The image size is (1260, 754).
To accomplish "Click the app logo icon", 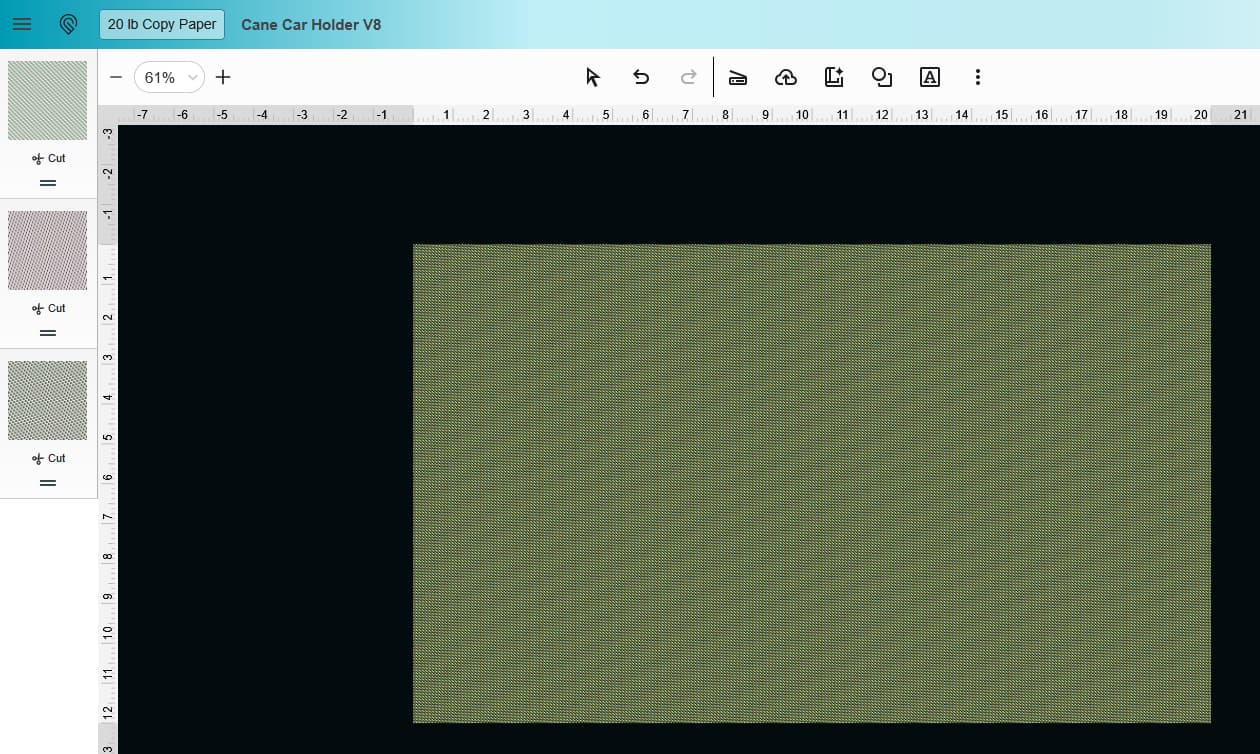I will pos(69,24).
